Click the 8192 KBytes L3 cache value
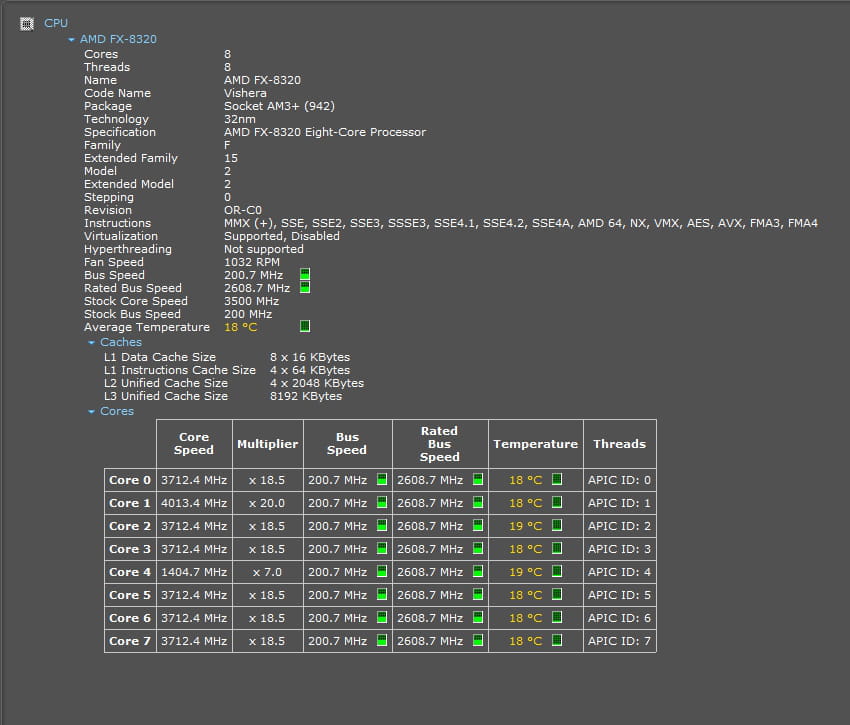 (306, 396)
